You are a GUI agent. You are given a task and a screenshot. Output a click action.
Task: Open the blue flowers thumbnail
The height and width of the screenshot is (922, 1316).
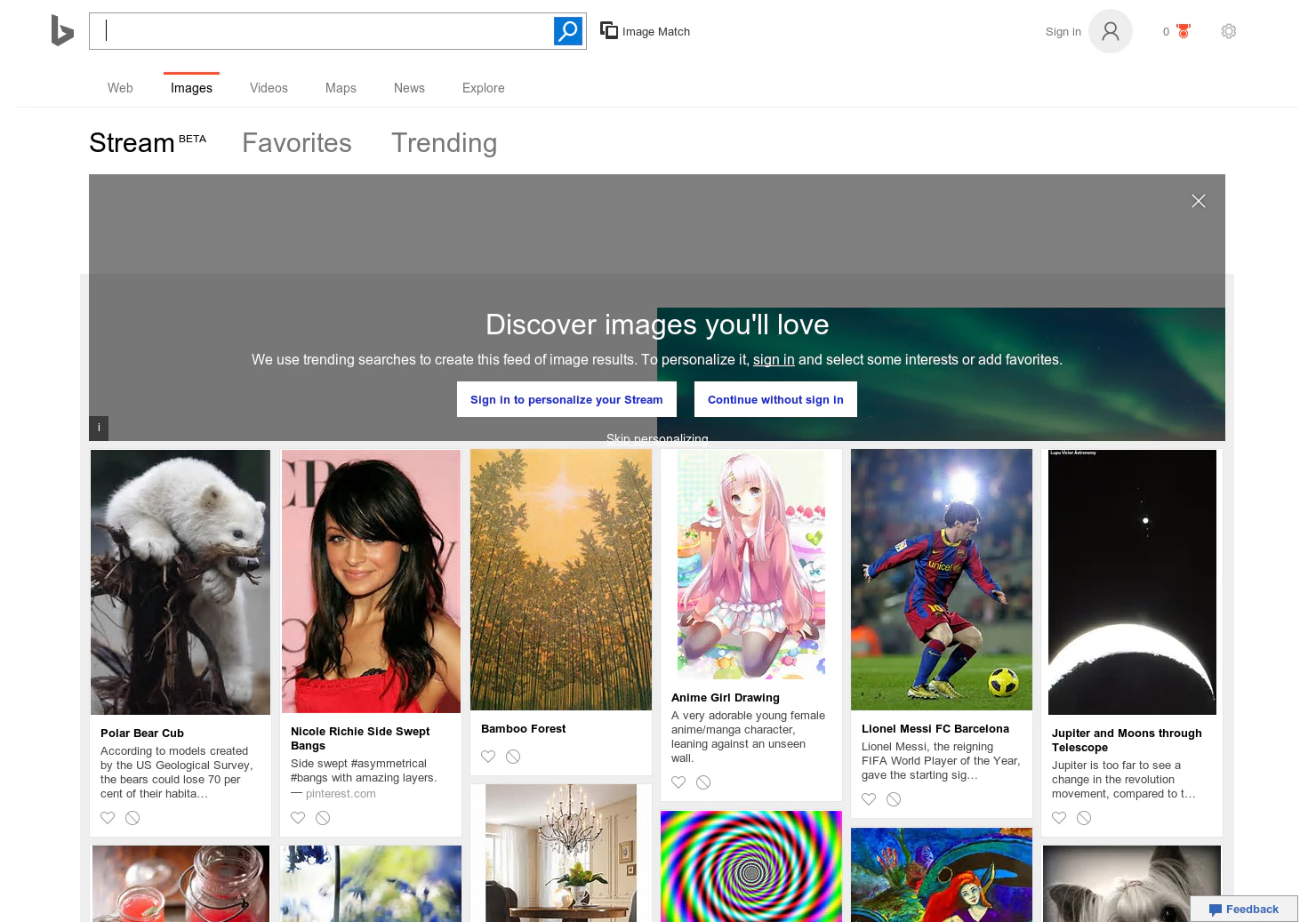[x=371, y=884]
